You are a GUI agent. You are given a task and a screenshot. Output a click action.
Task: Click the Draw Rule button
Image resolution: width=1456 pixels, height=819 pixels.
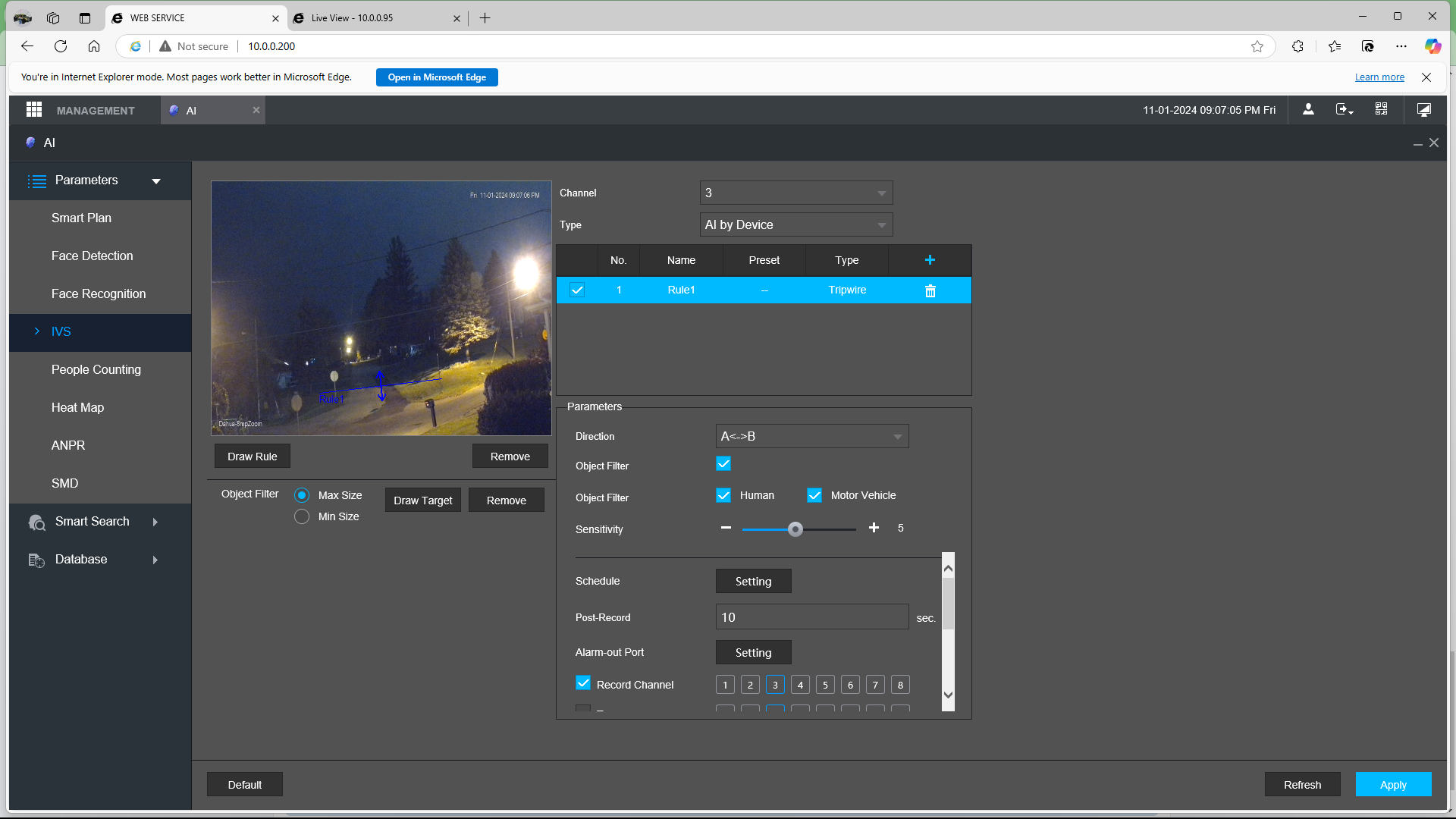(253, 457)
